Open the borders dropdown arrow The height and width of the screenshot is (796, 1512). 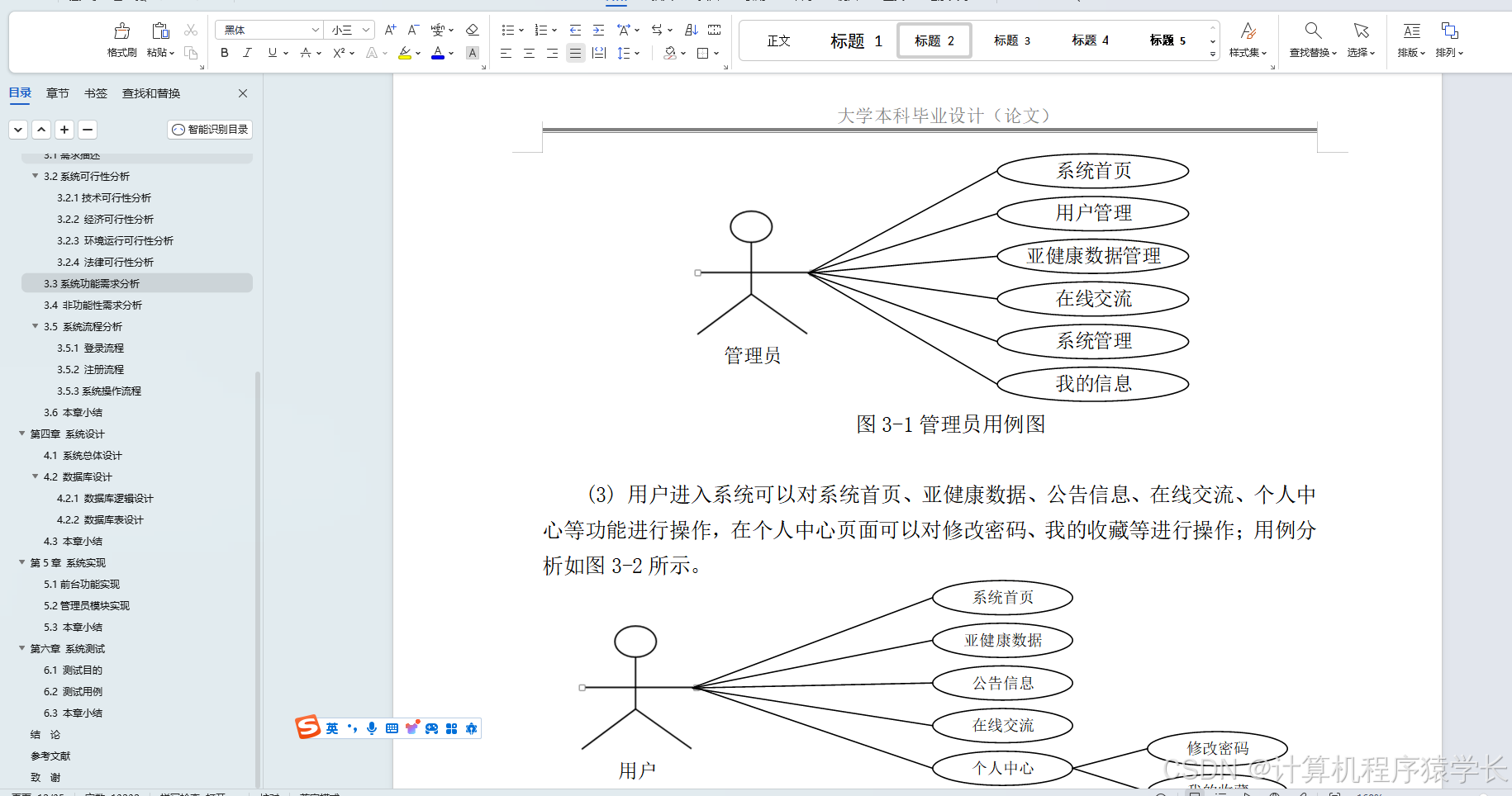(x=716, y=54)
